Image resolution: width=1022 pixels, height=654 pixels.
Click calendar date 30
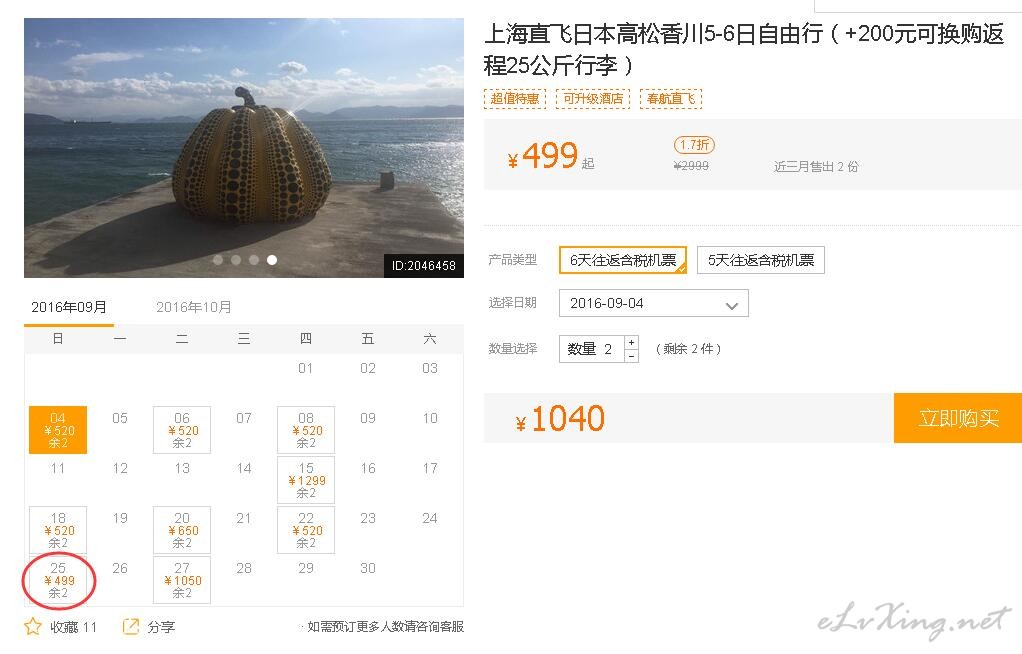click(368, 568)
